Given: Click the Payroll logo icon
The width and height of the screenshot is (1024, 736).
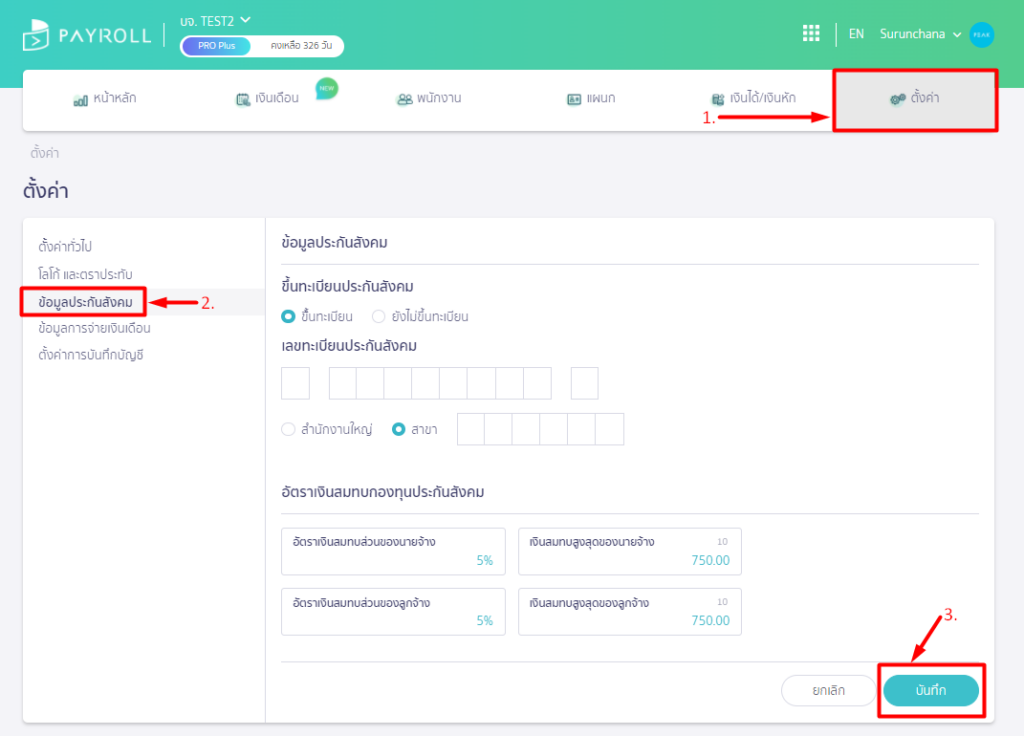Looking at the screenshot, I should click(36, 36).
